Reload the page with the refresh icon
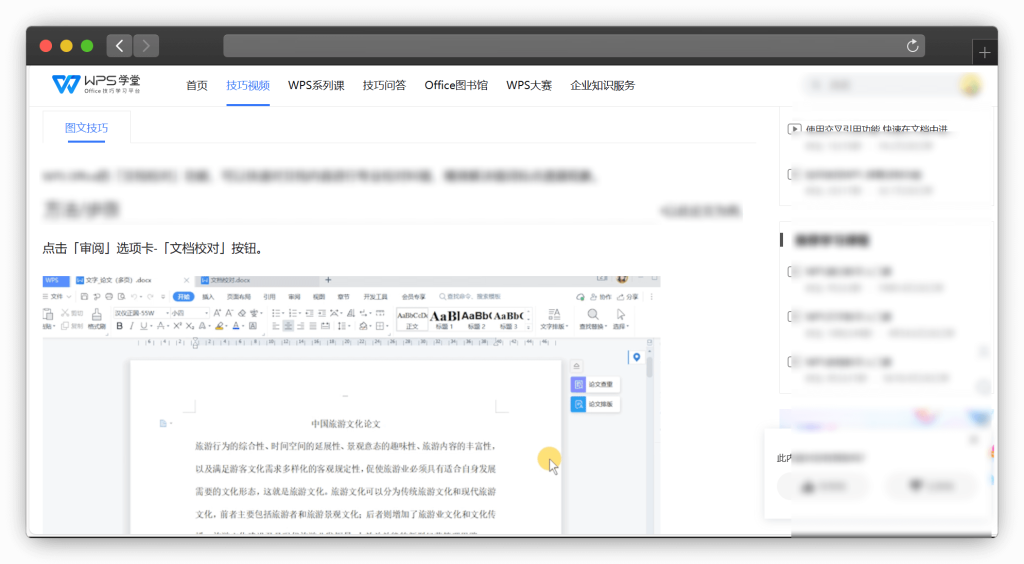This screenshot has width=1024, height=564. 912,46
